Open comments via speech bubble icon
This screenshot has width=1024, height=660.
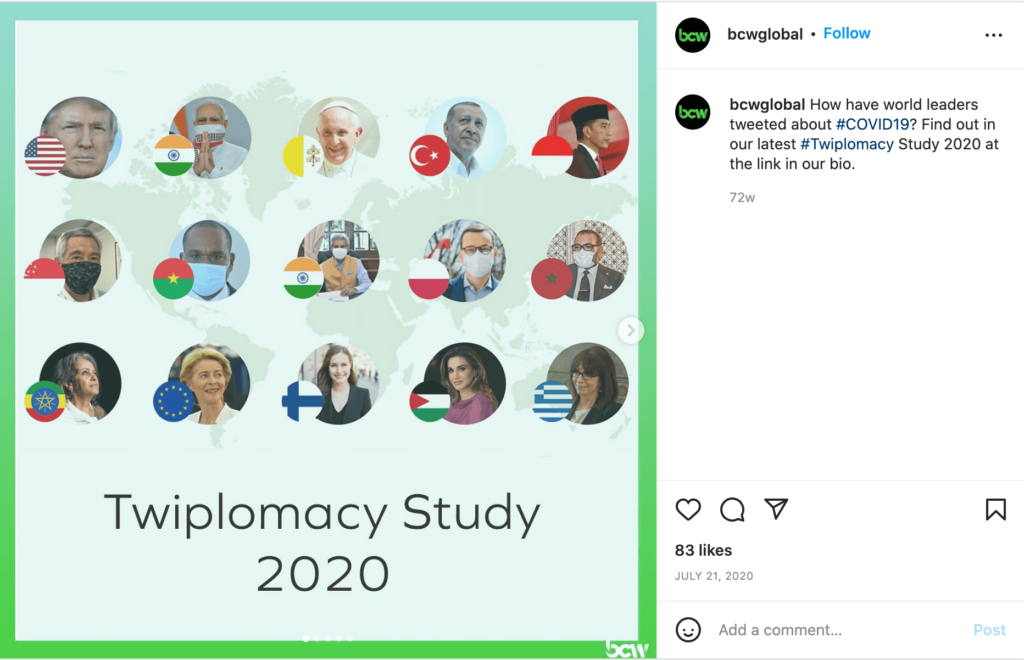tap(732, 509)
